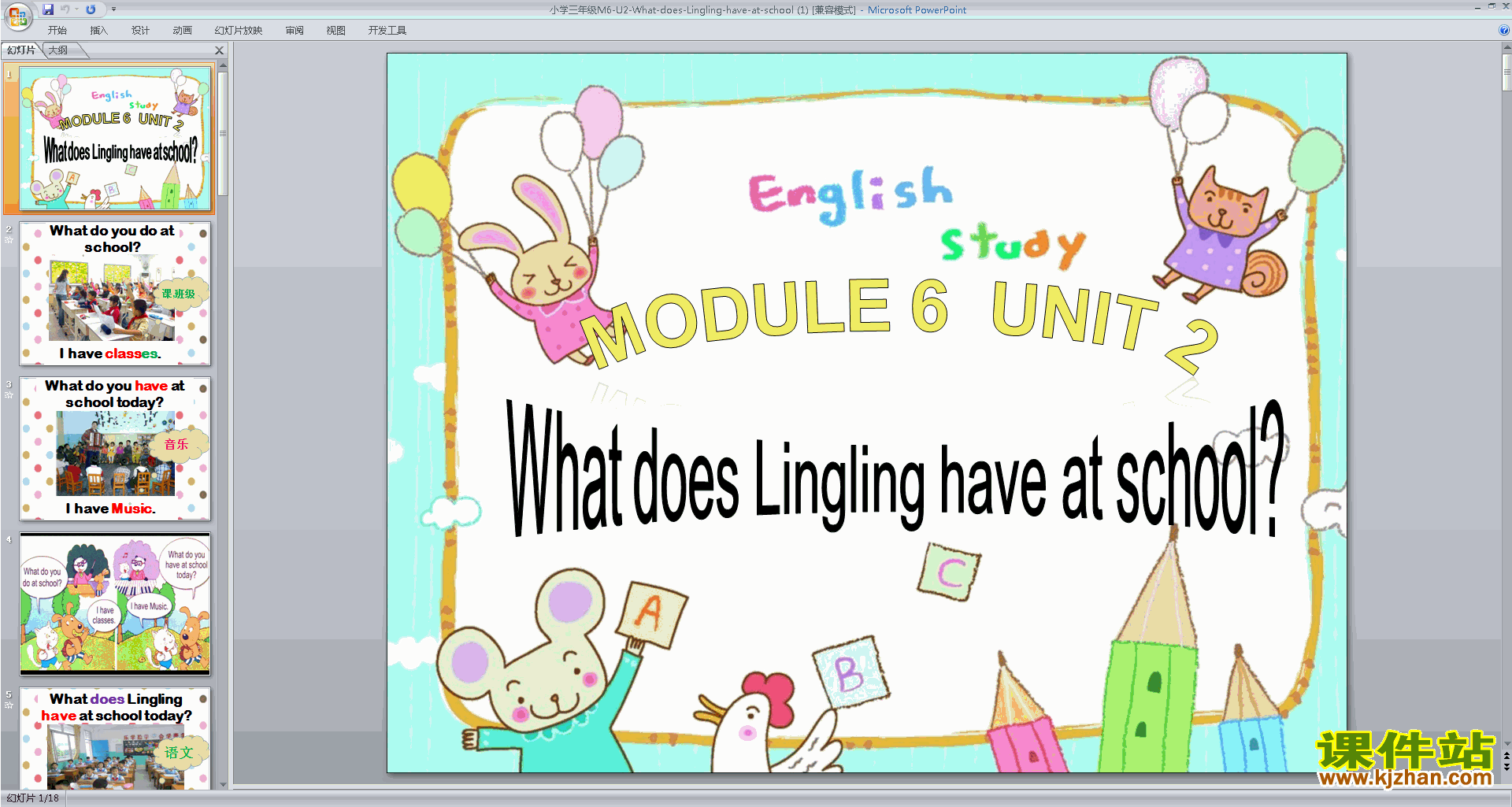The width and height of the screenshot is (1512, 807).
Task: Go to previous slide double-arrow button
Action: tap(1507, 756)
